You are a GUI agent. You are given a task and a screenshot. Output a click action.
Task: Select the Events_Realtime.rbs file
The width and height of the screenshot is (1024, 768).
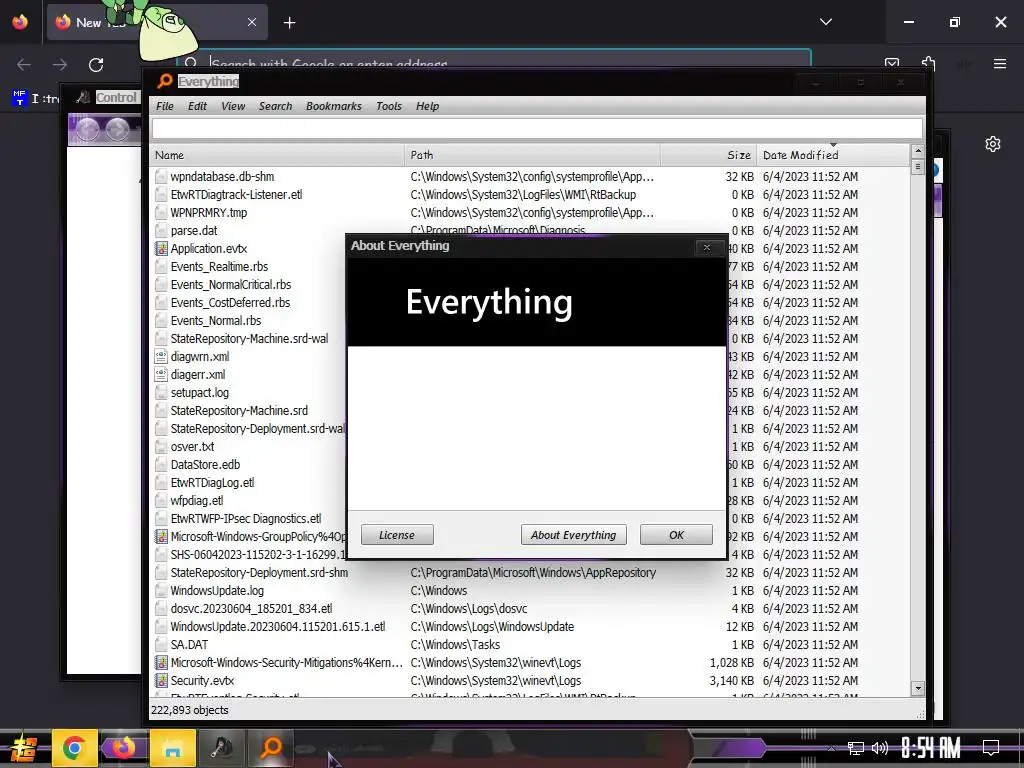click(219, 266)
